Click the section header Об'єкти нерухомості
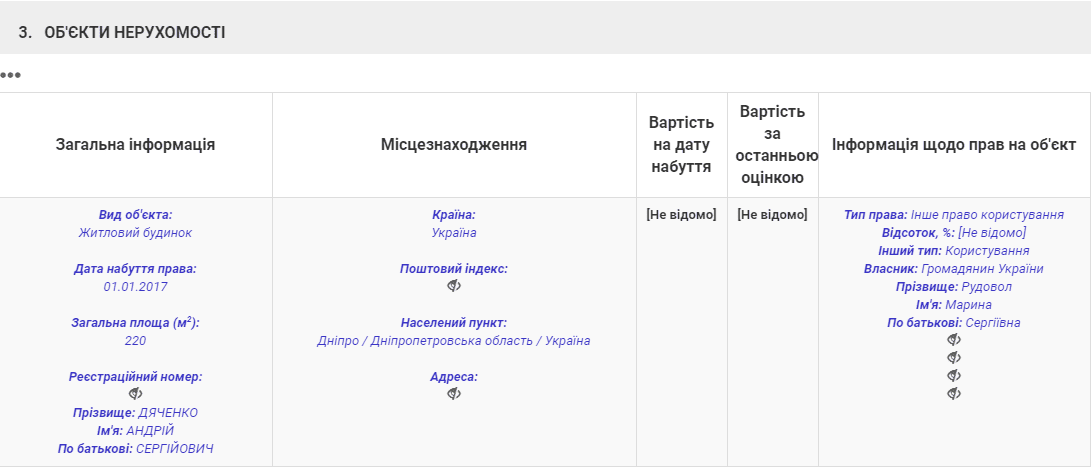Image resolution: width=1092 pixels, height=468 pixels. [x=134, y=33]
